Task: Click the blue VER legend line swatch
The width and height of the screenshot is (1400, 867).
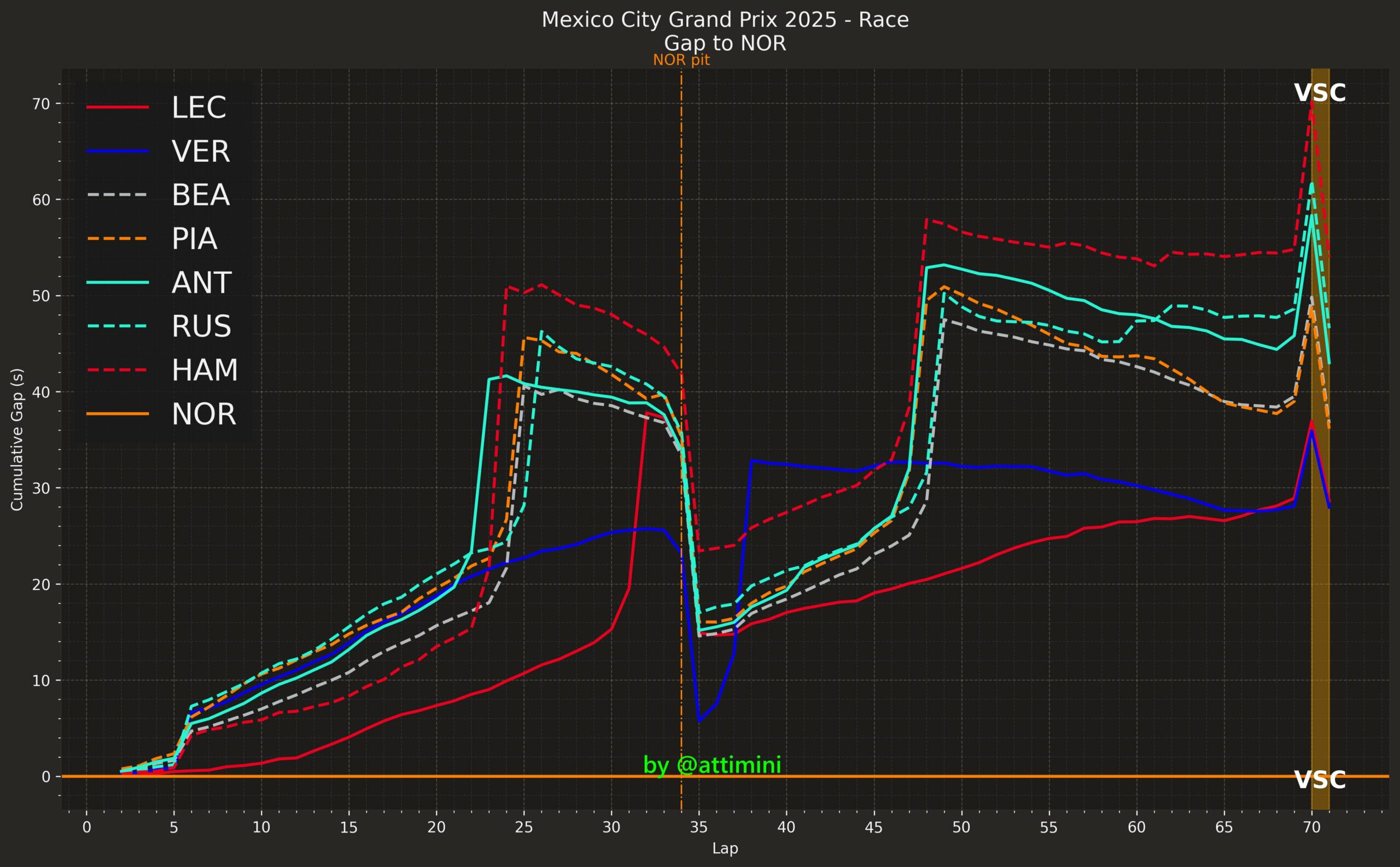Action: tap(118, 151)
